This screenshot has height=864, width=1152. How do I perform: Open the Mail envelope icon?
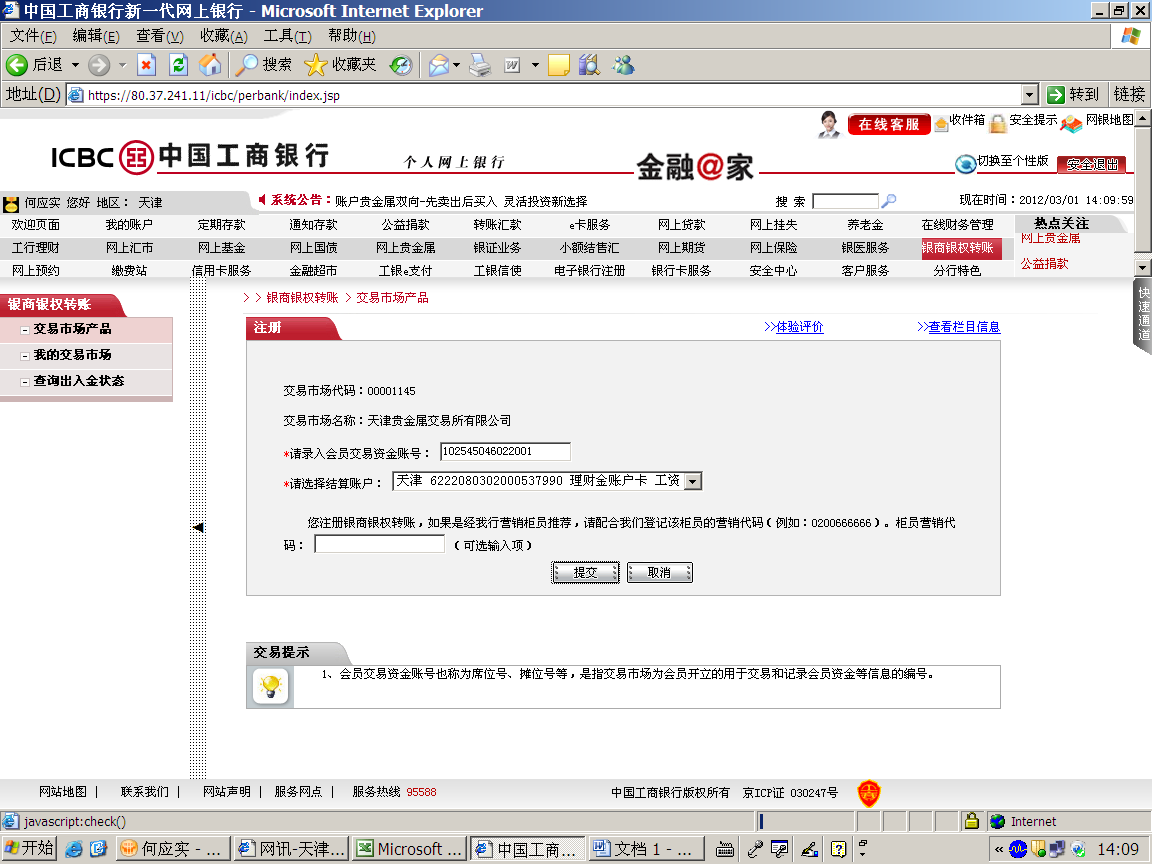tap(439, 65)
